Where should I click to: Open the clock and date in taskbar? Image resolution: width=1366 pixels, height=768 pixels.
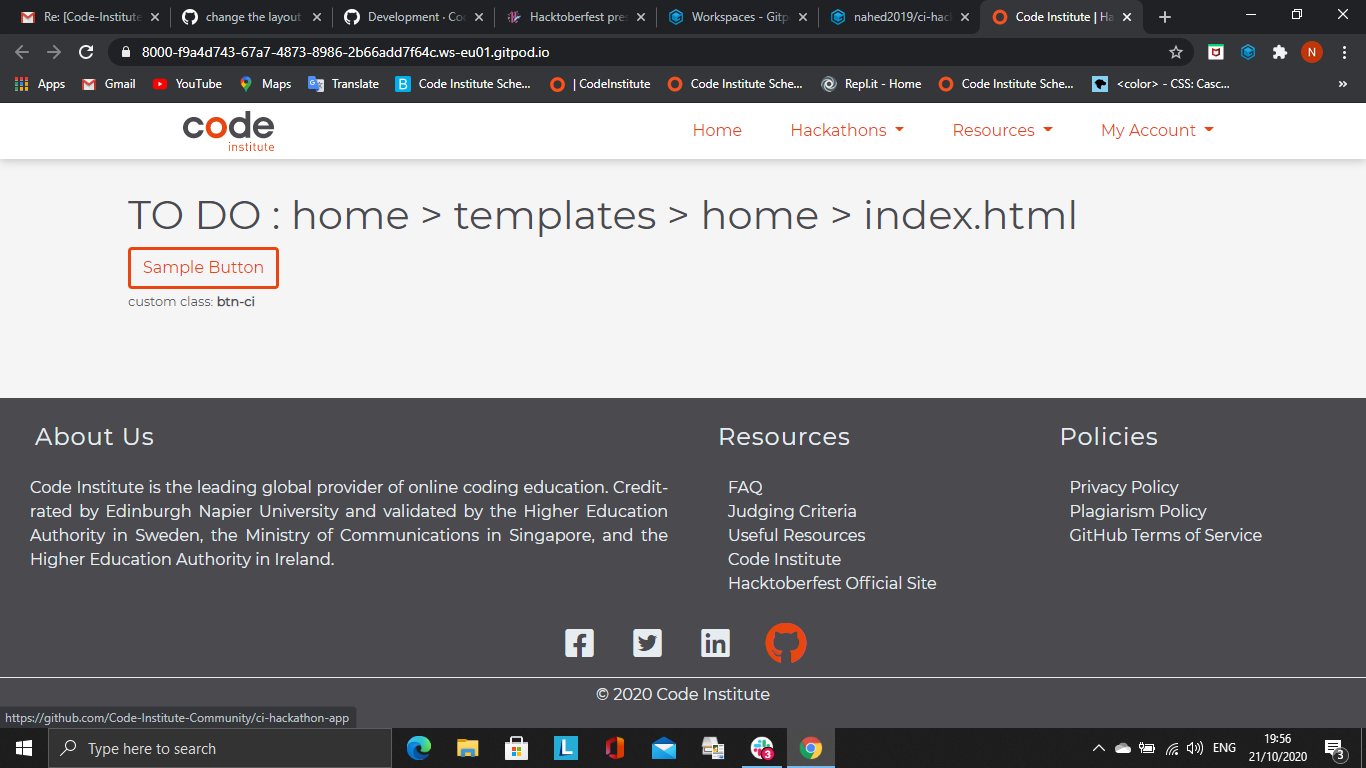pos(1277,748)
